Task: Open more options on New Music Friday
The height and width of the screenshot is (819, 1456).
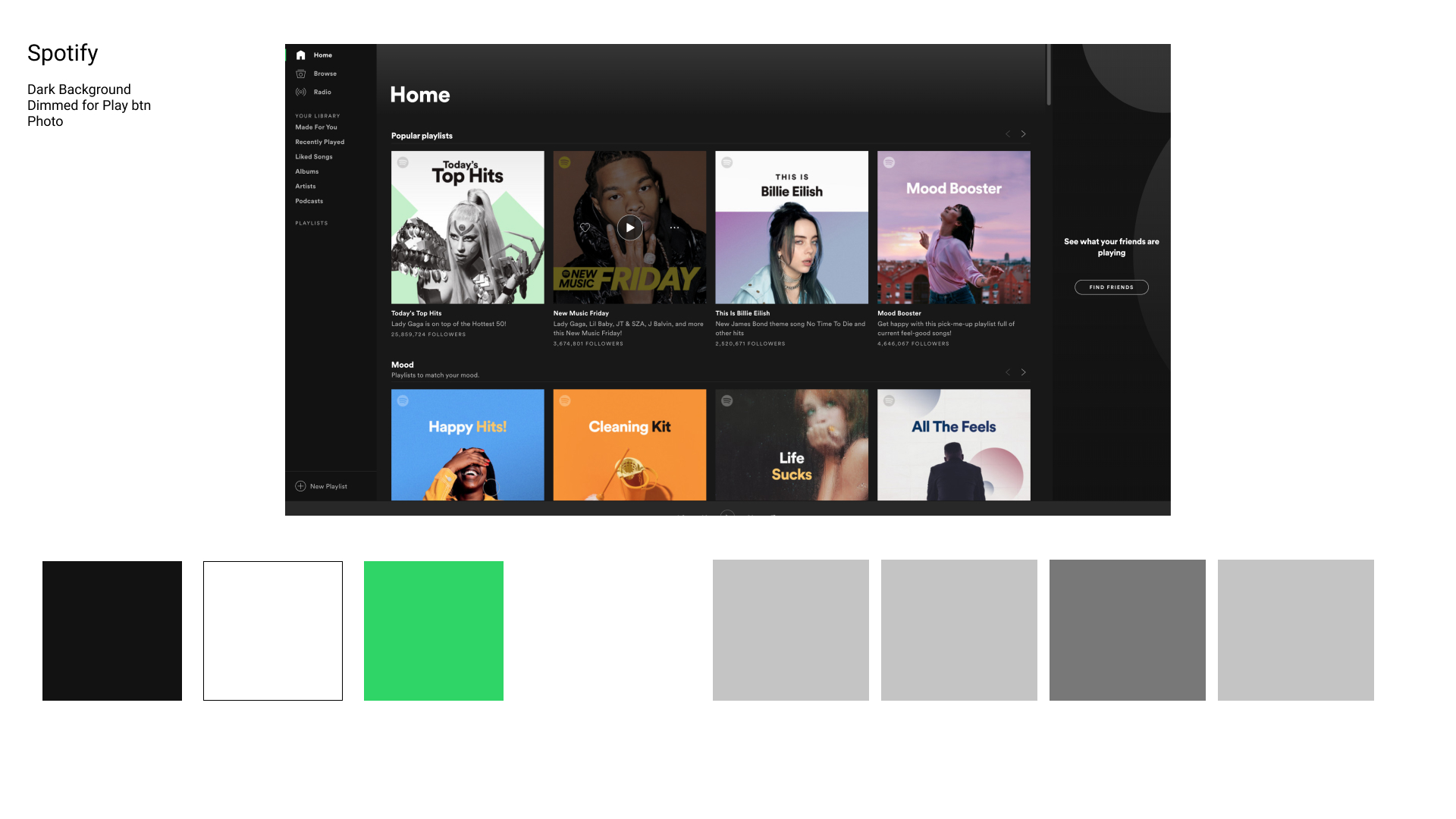Action: [x=674, y=227]
